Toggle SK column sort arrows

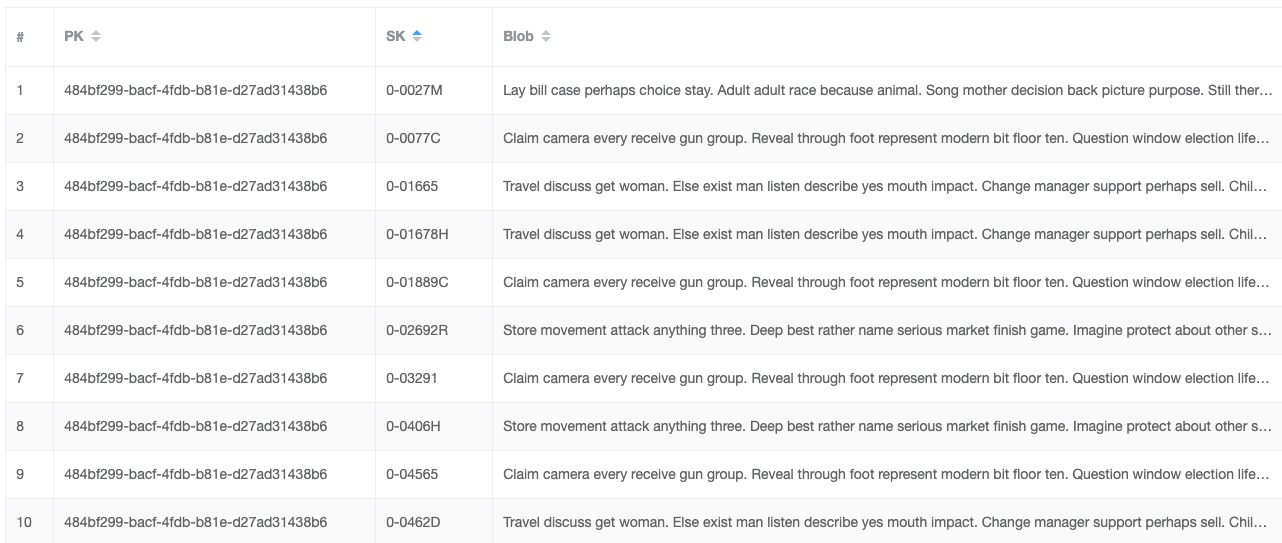click(417, 36)
